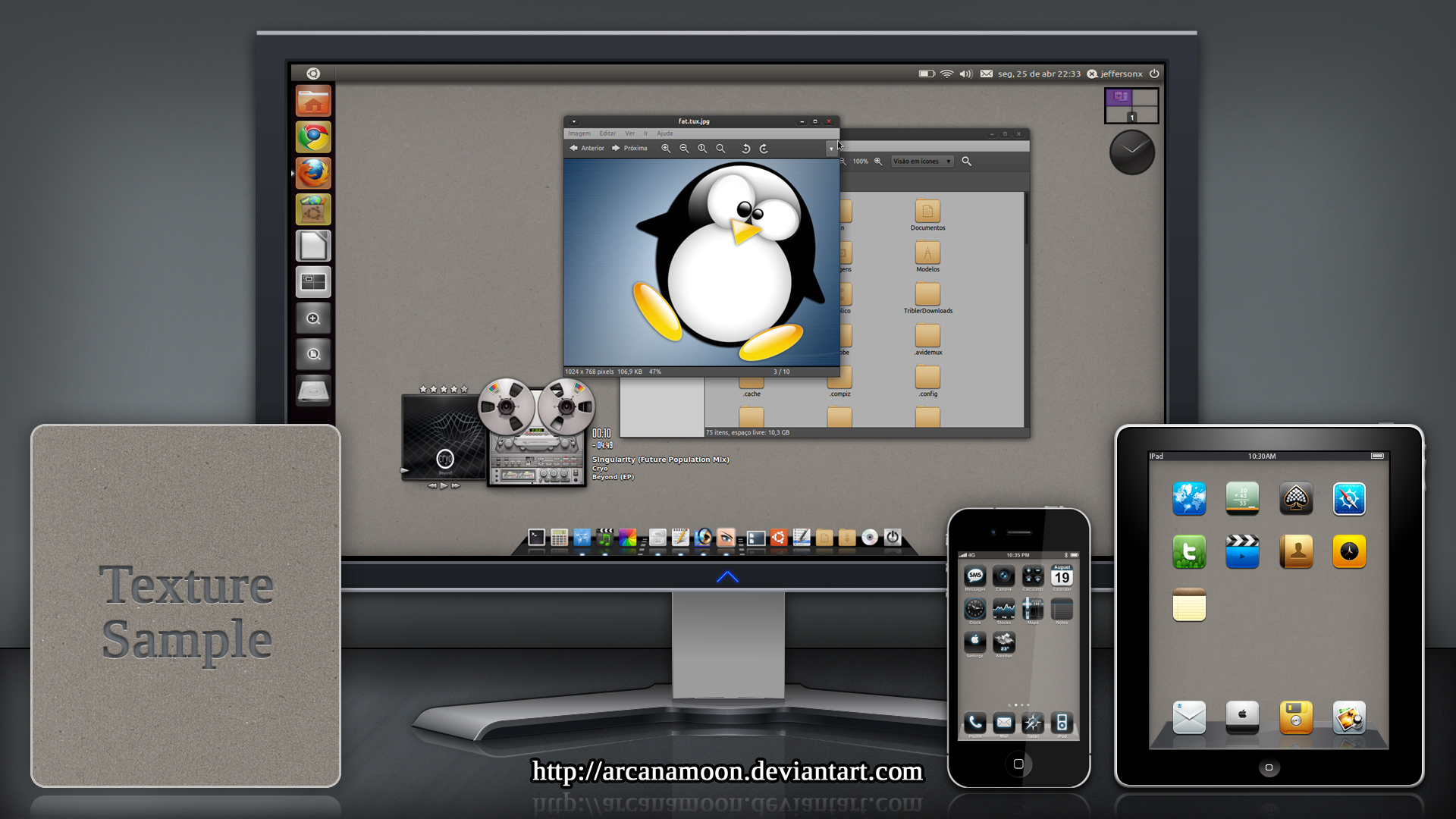Open Ubuntu Software Center launcher icon
Viewport: 1456px width, 819px height.
(x=313, y=209)
